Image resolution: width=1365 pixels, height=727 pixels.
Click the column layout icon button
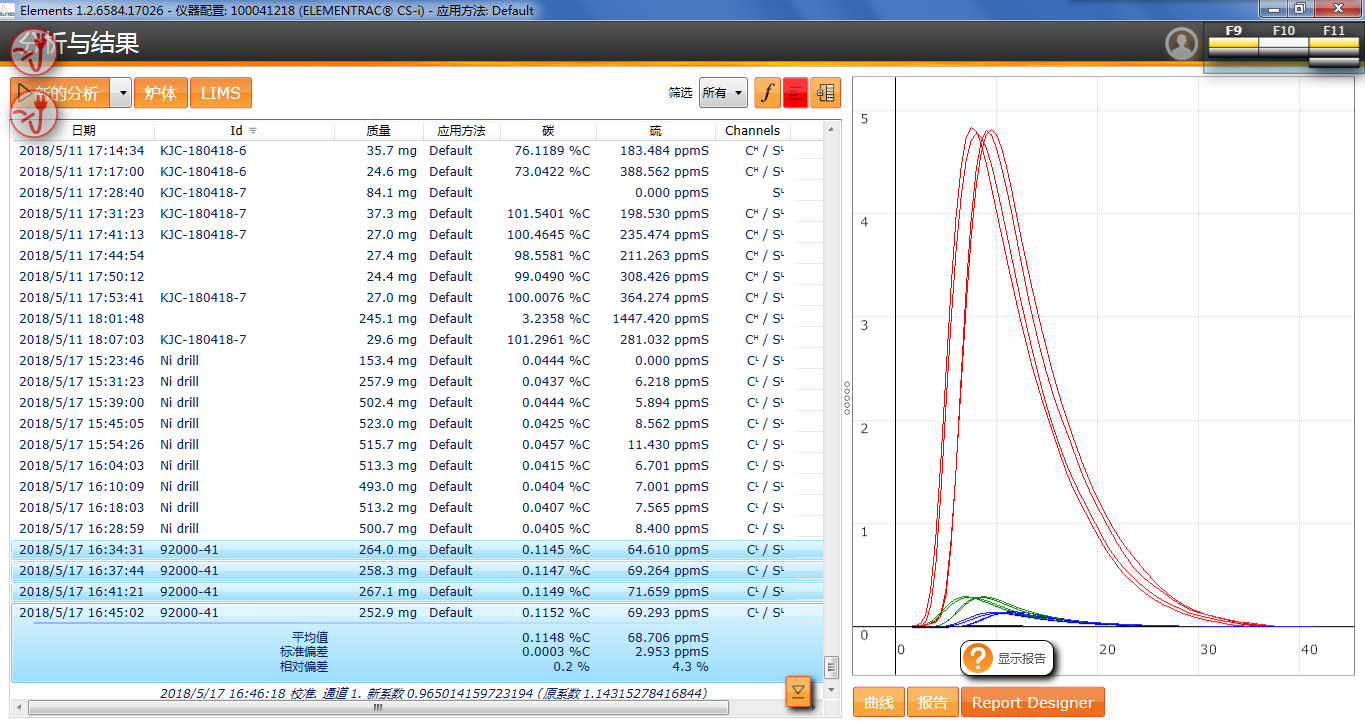(825, 93)
